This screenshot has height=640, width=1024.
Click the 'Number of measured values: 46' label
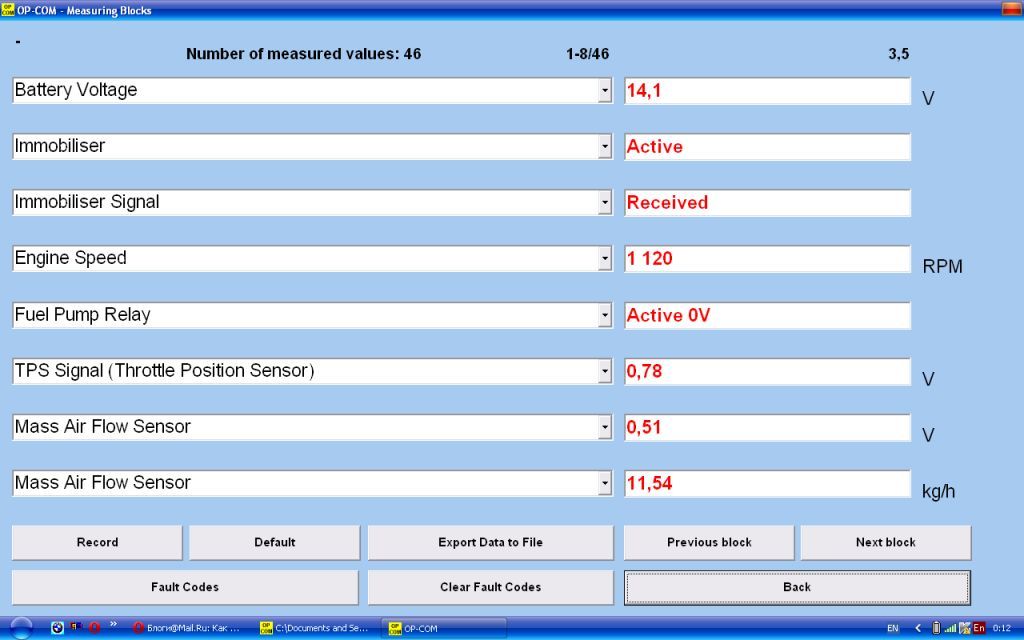[304, 54]
